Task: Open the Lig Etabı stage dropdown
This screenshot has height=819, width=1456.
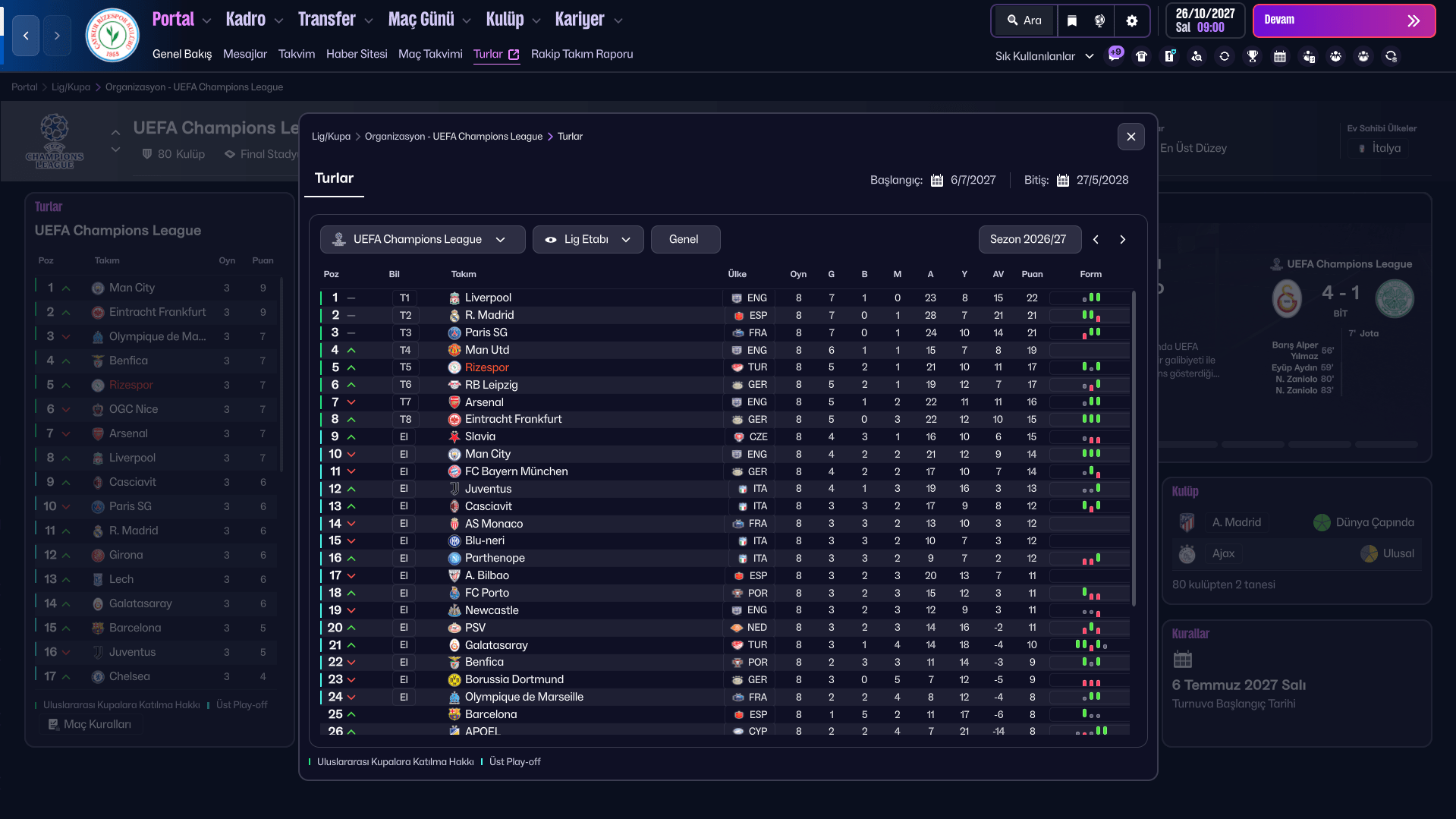Action: coord(588,239)
